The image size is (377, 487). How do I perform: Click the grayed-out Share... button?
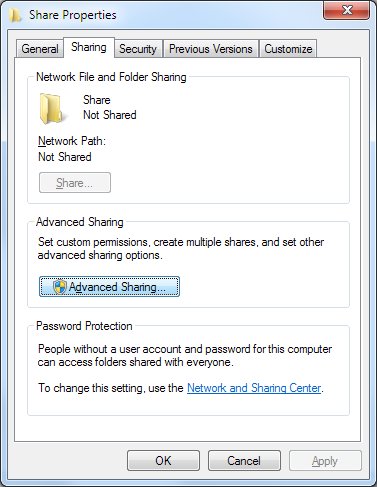click(75, 183)
